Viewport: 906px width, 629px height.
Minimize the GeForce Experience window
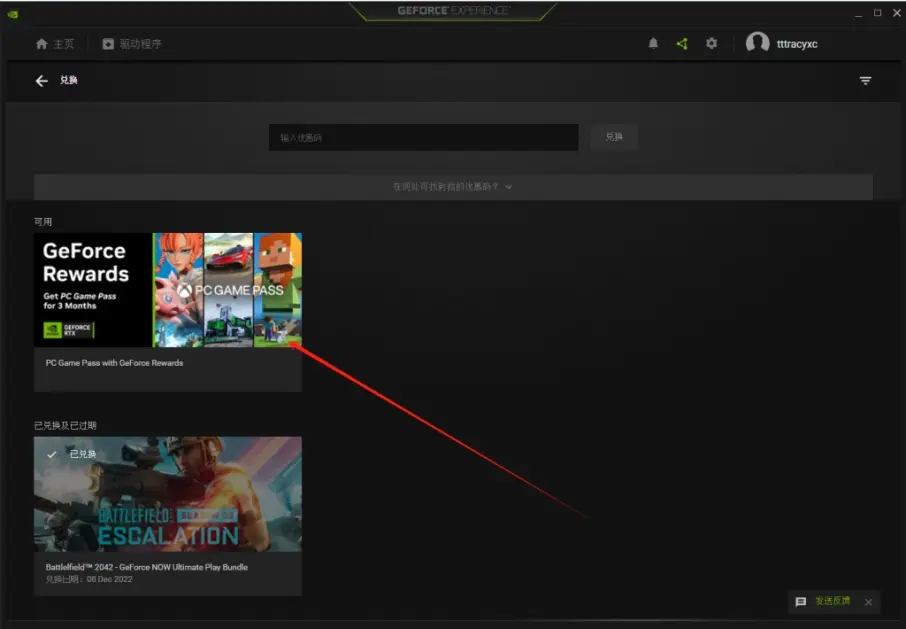click(858, 14)
